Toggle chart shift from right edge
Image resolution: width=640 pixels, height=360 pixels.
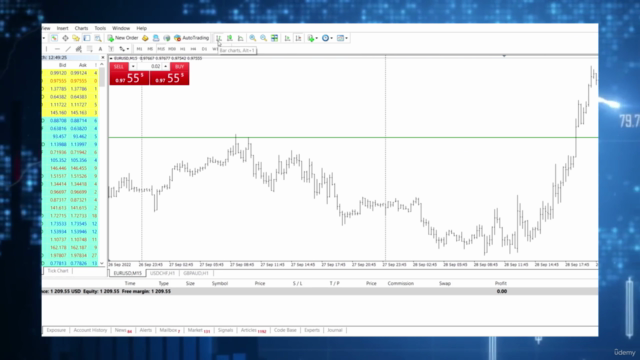(298, 38)
